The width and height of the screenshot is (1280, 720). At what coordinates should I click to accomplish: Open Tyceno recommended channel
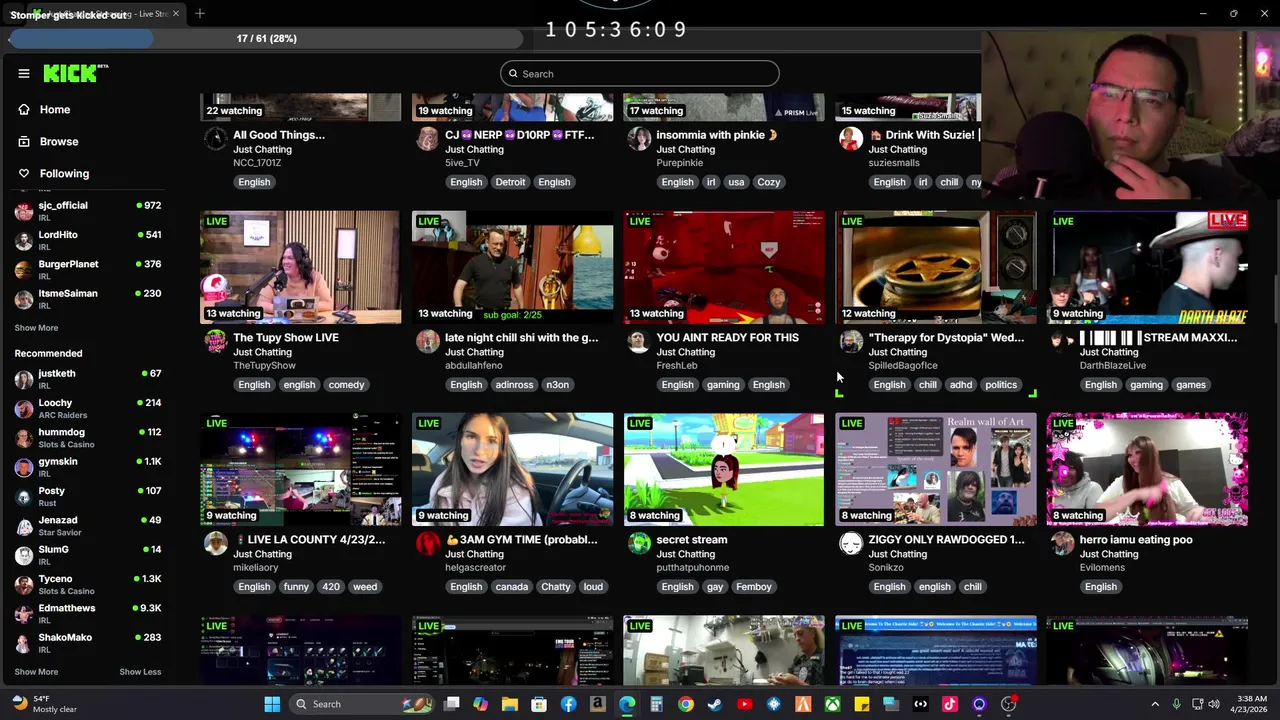coord(88,584)
